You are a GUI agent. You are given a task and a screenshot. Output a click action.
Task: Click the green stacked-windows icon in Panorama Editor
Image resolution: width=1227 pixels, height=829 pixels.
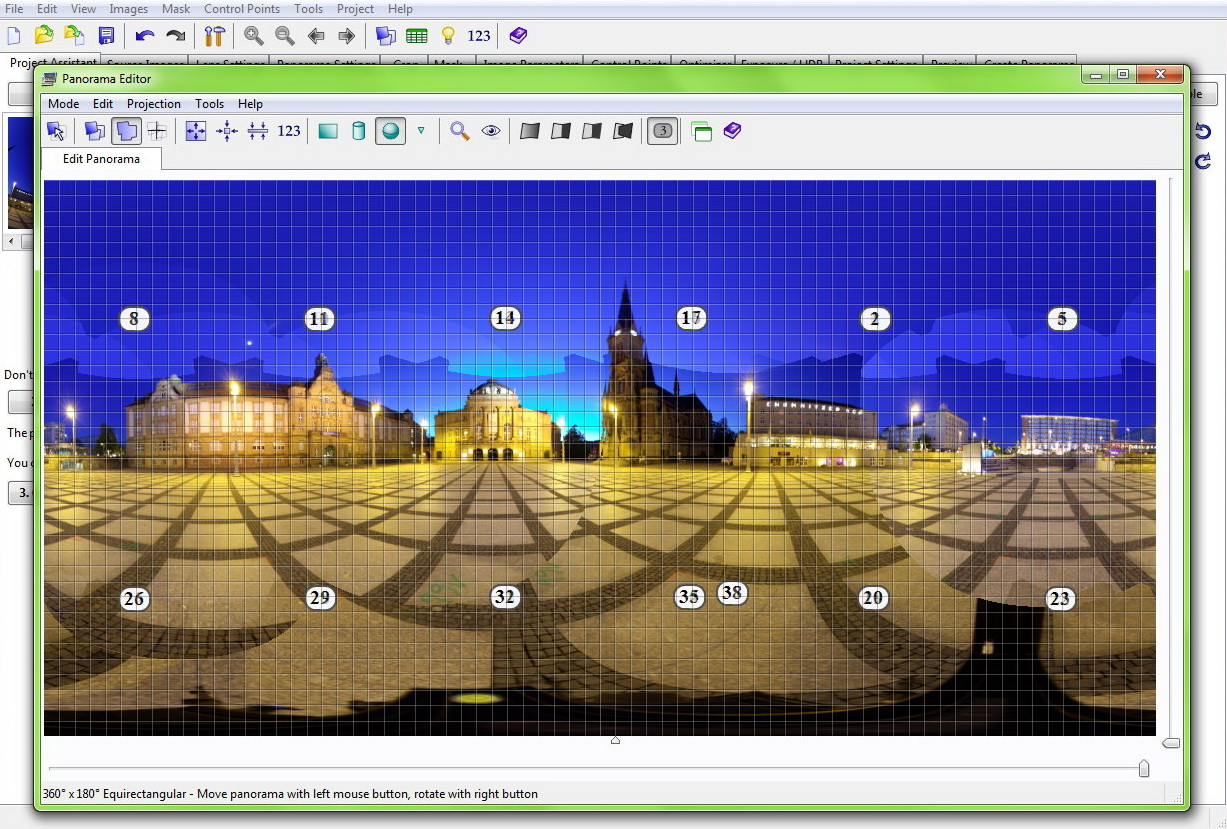click(x=702, y=131)
